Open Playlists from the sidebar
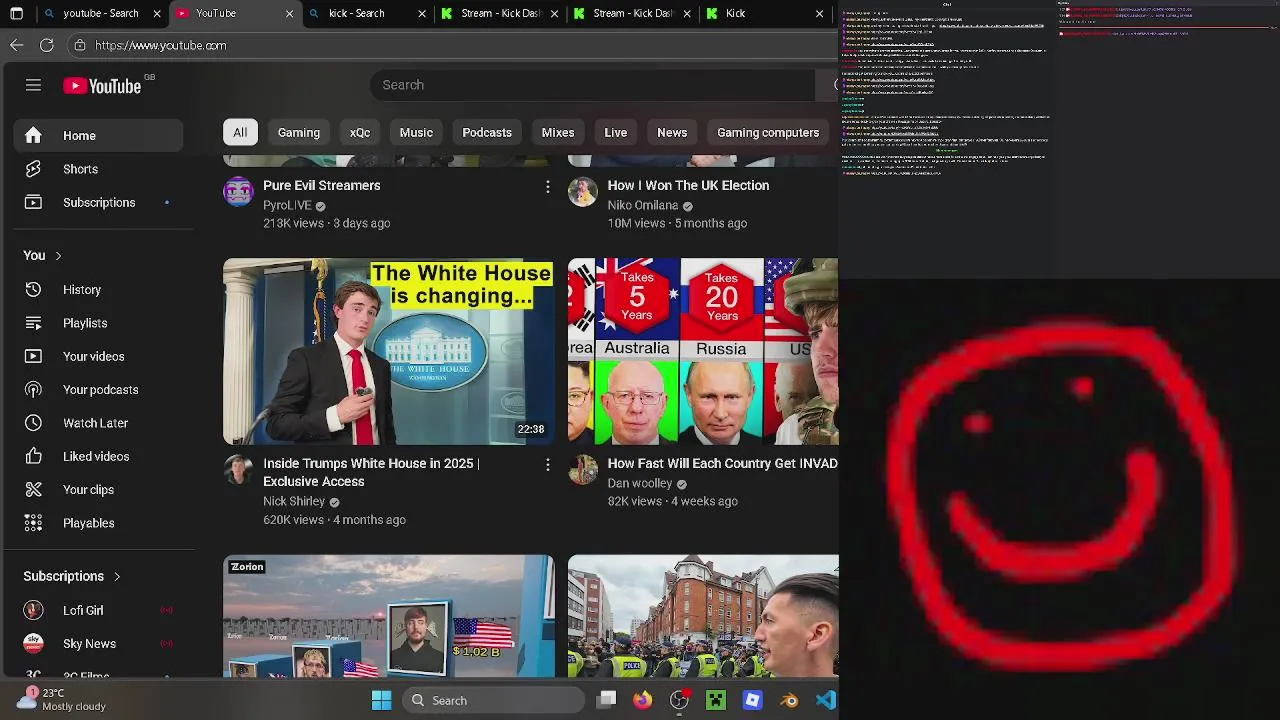Viewport: 1280px width, 720px height. click(x=98, y=323)
